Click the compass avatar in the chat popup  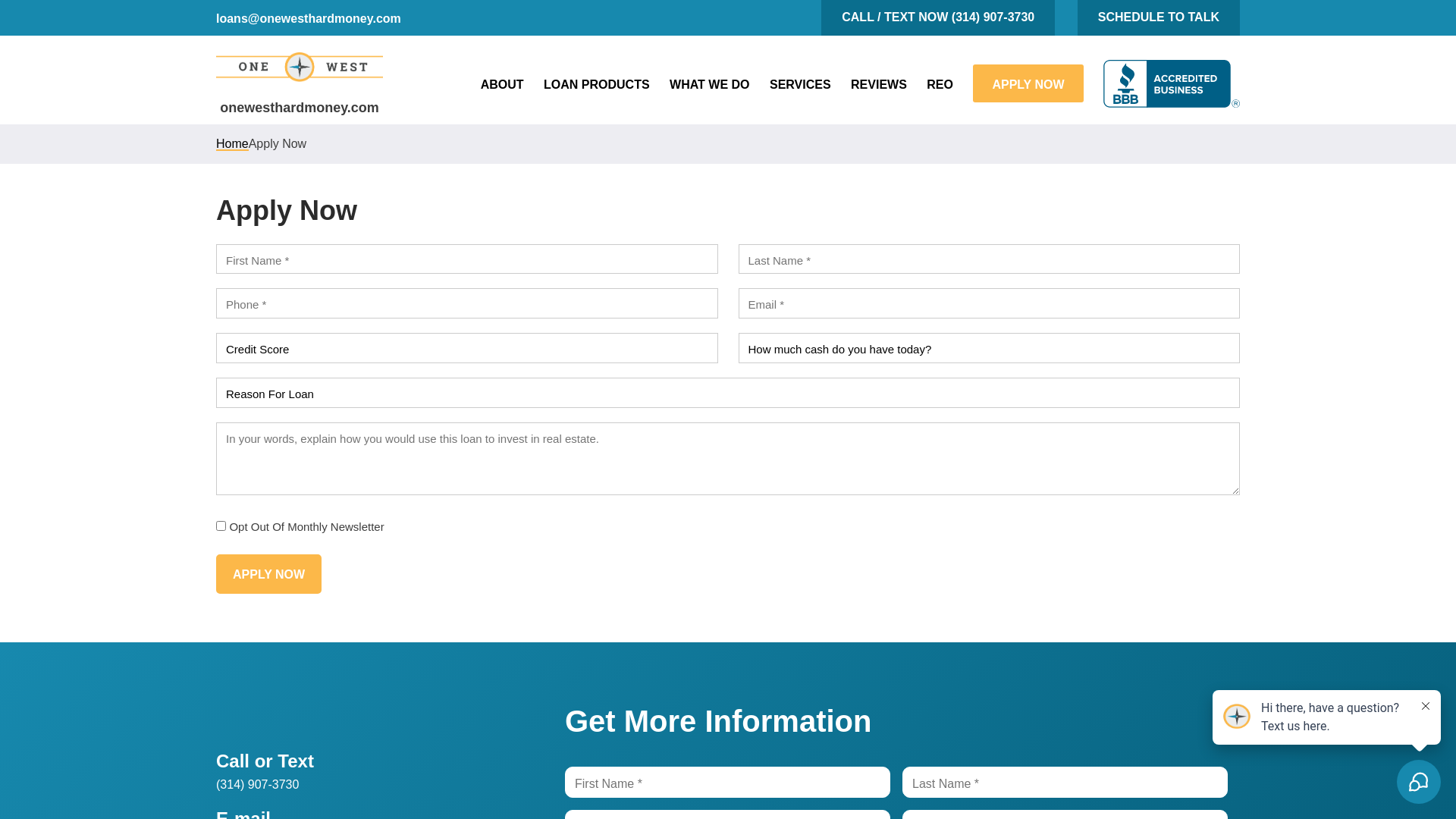1237,717
